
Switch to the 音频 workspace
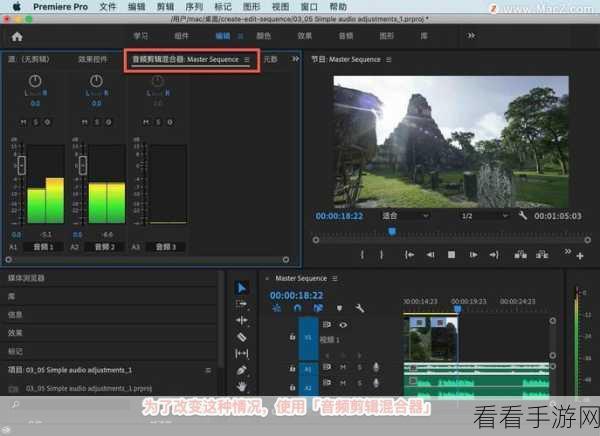[x=346, y=36]
